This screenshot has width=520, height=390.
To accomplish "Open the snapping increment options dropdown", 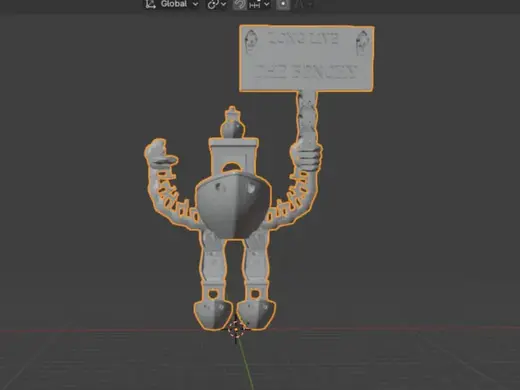I will (260, 4).
